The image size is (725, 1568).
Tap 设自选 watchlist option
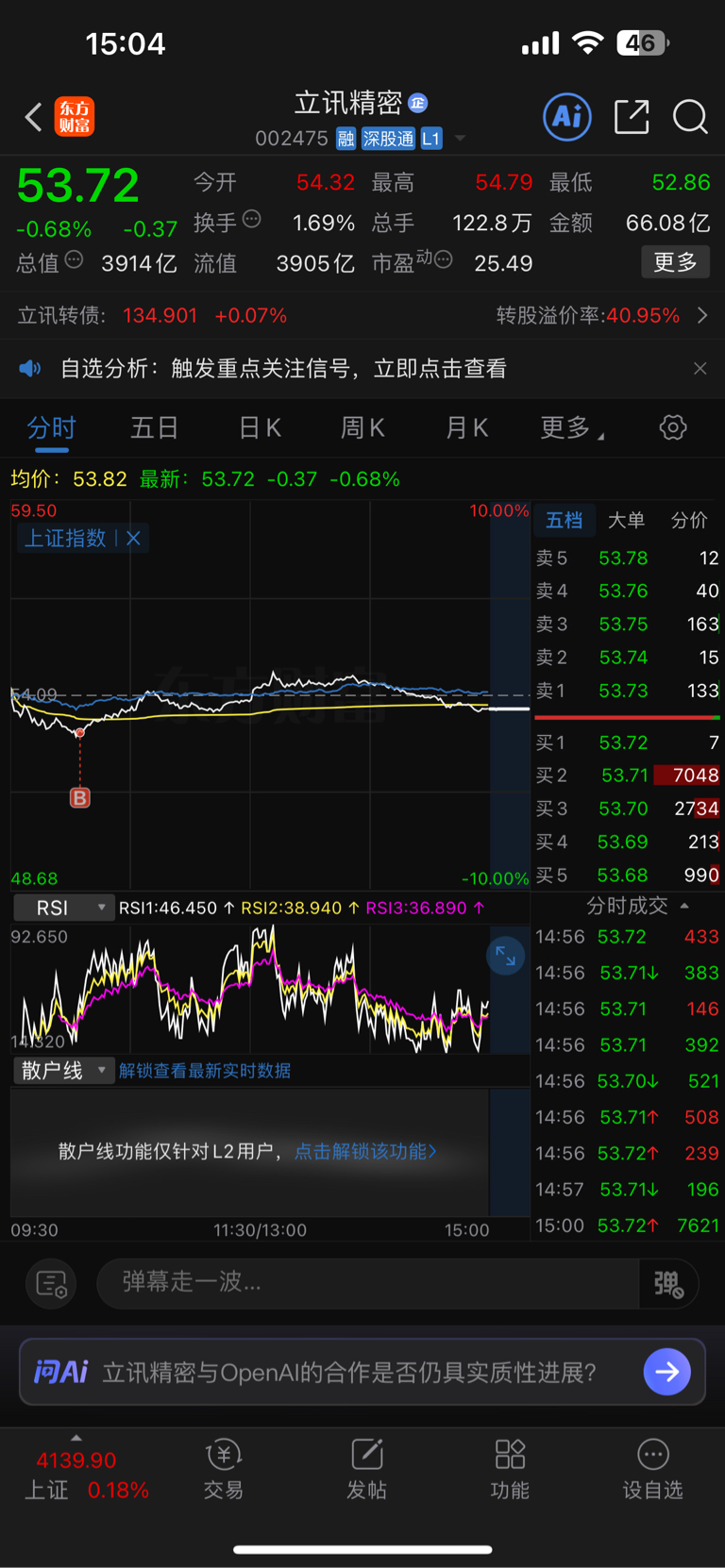tap(652, 1470)
